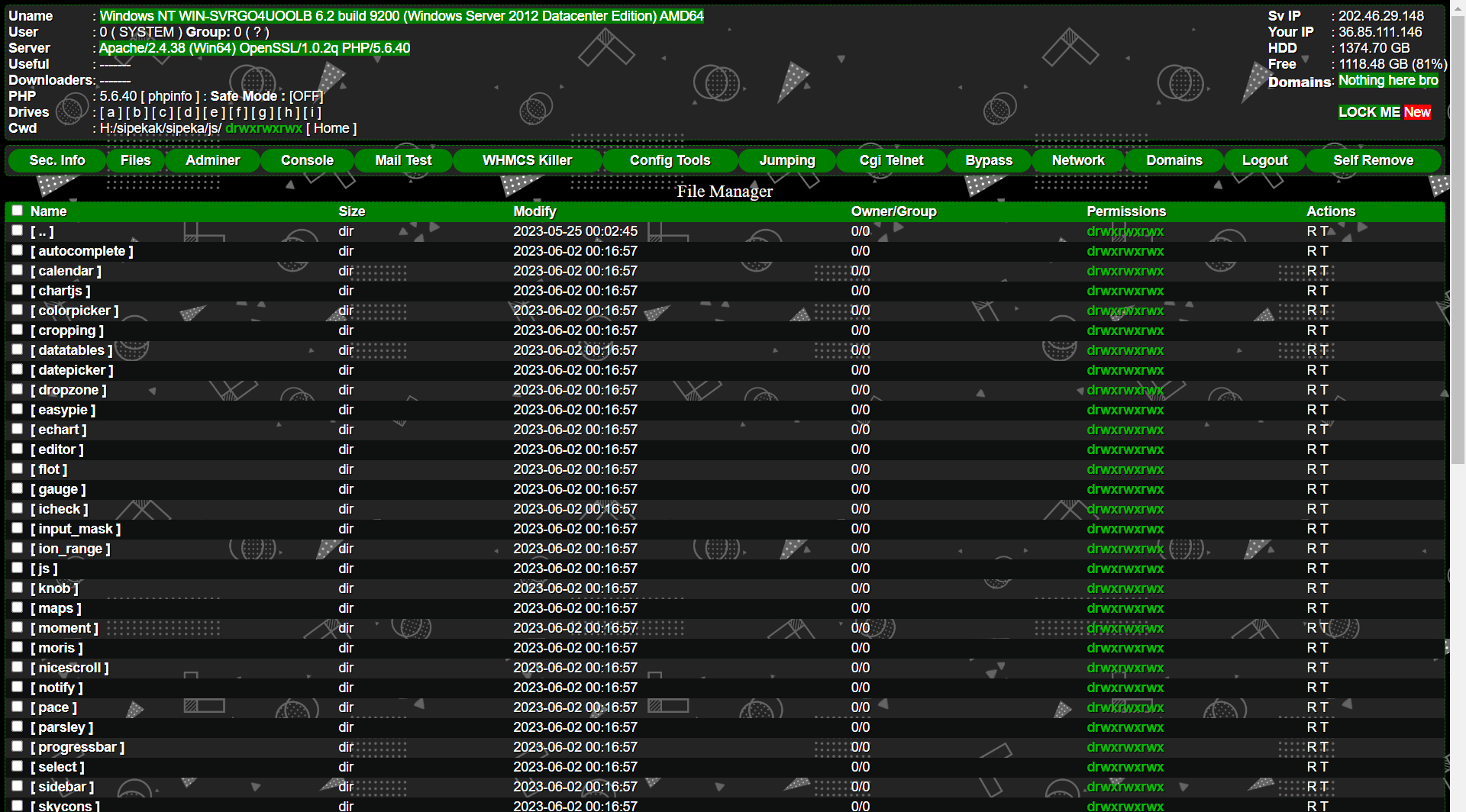Toggle the cropping row checkbox
Viewport: 1466px width, 812px height.
tap(17, 330)
